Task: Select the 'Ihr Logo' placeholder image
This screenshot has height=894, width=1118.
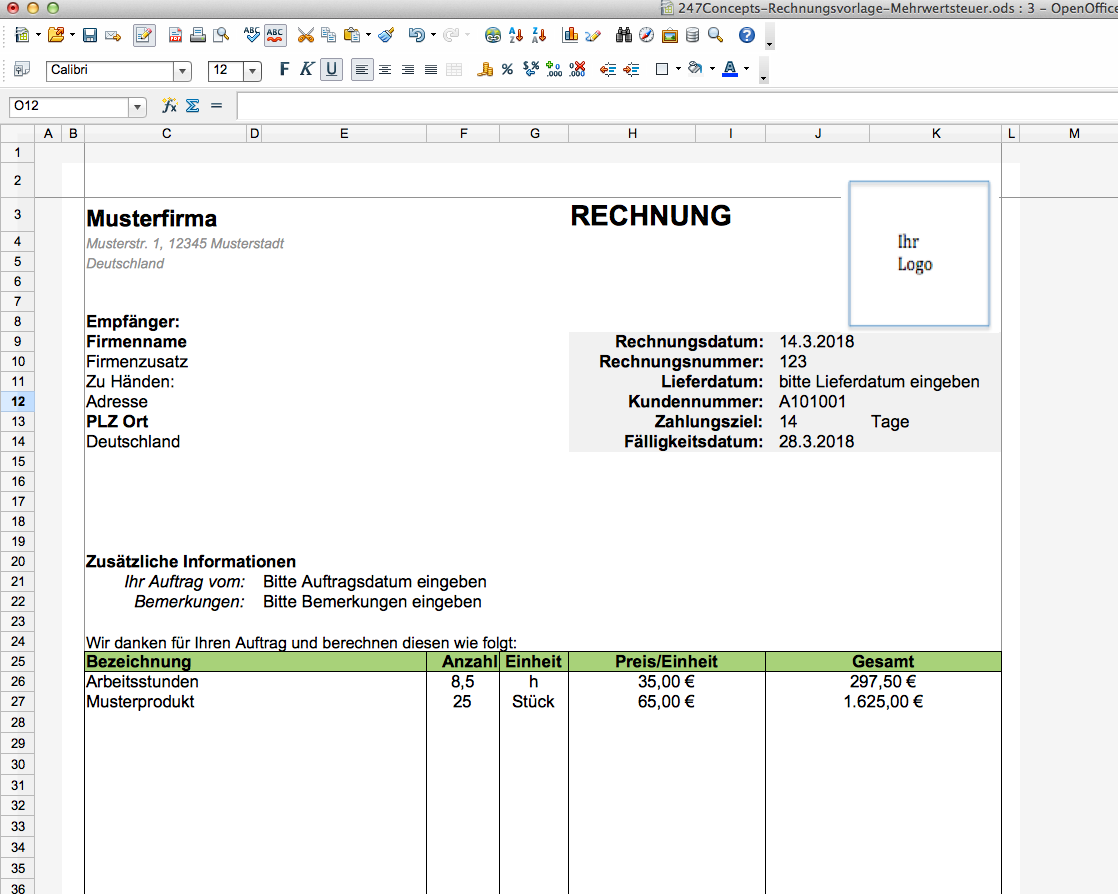Action: (x=918, y=254)
